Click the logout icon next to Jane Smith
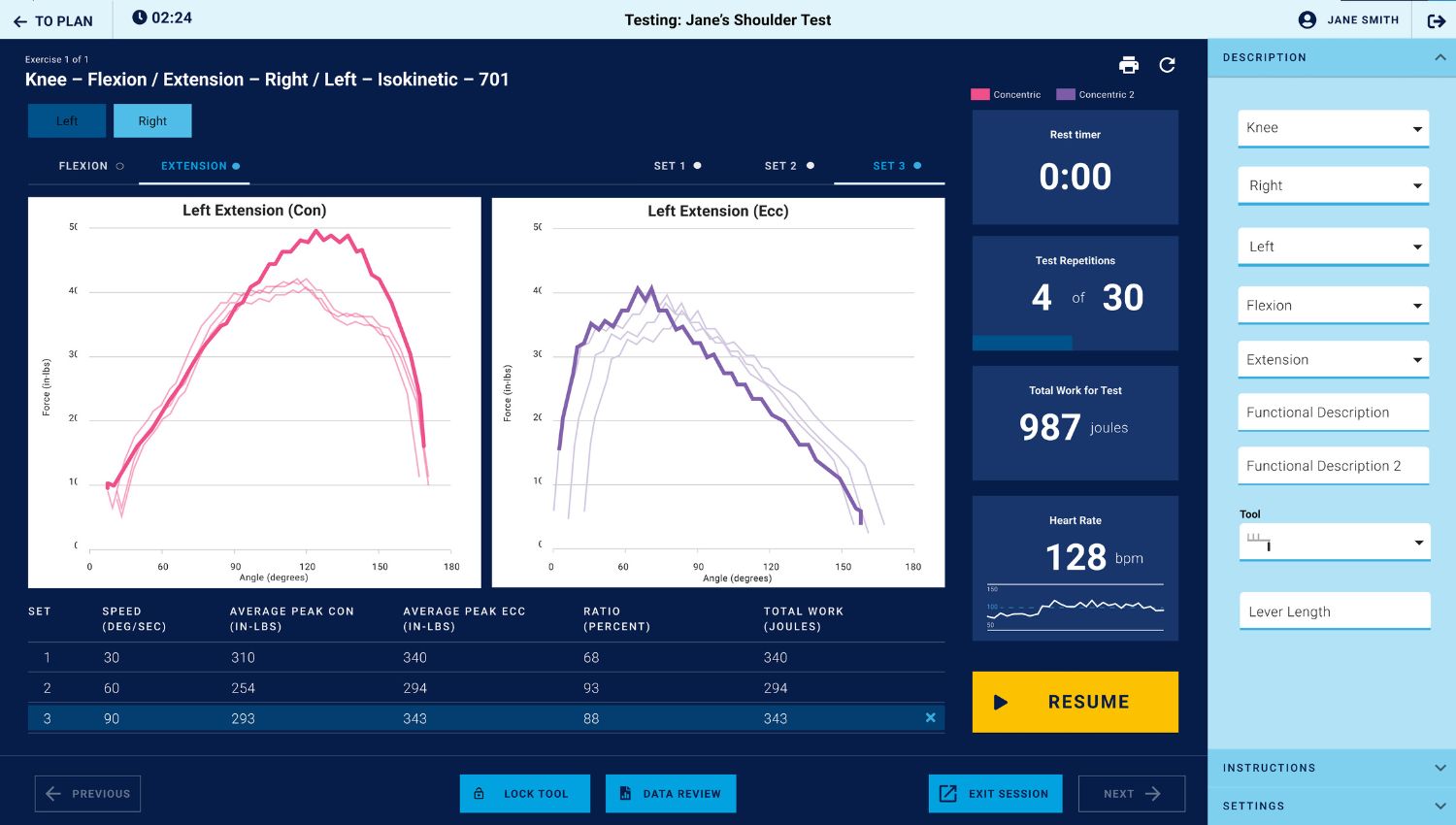This screenshot has width=1456, height=825. (x=1436, y=20)
